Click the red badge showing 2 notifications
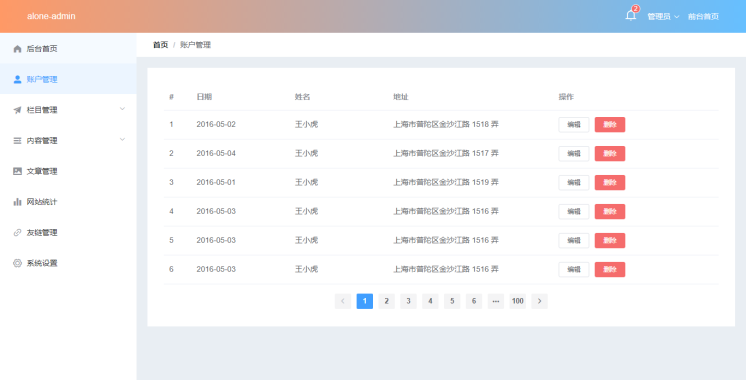 635,9
